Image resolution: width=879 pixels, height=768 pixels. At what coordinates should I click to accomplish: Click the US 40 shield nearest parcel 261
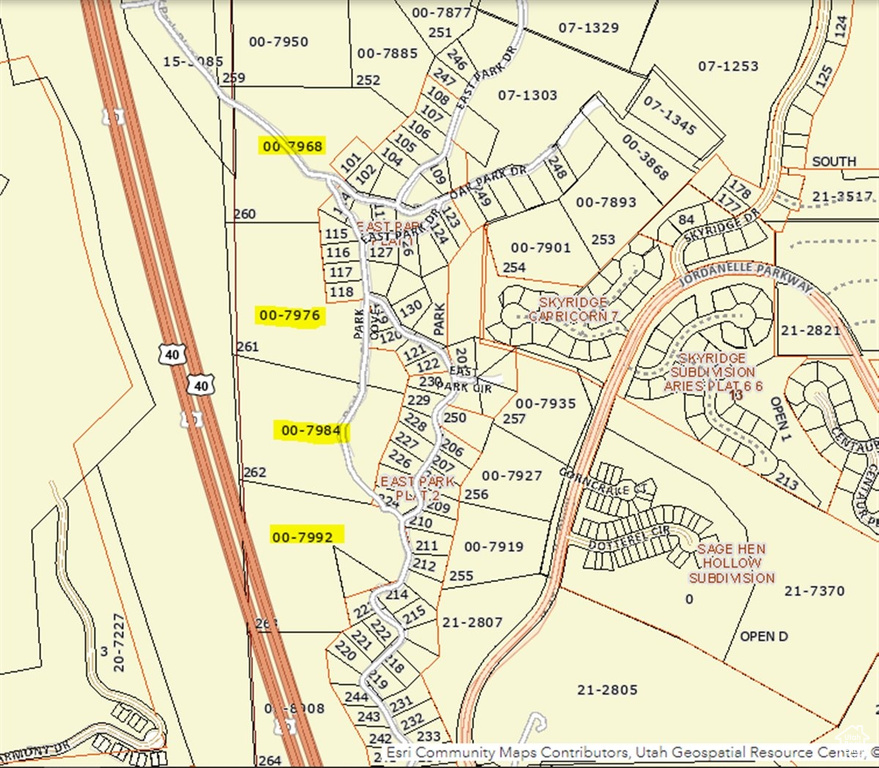[x=202, y=385]
